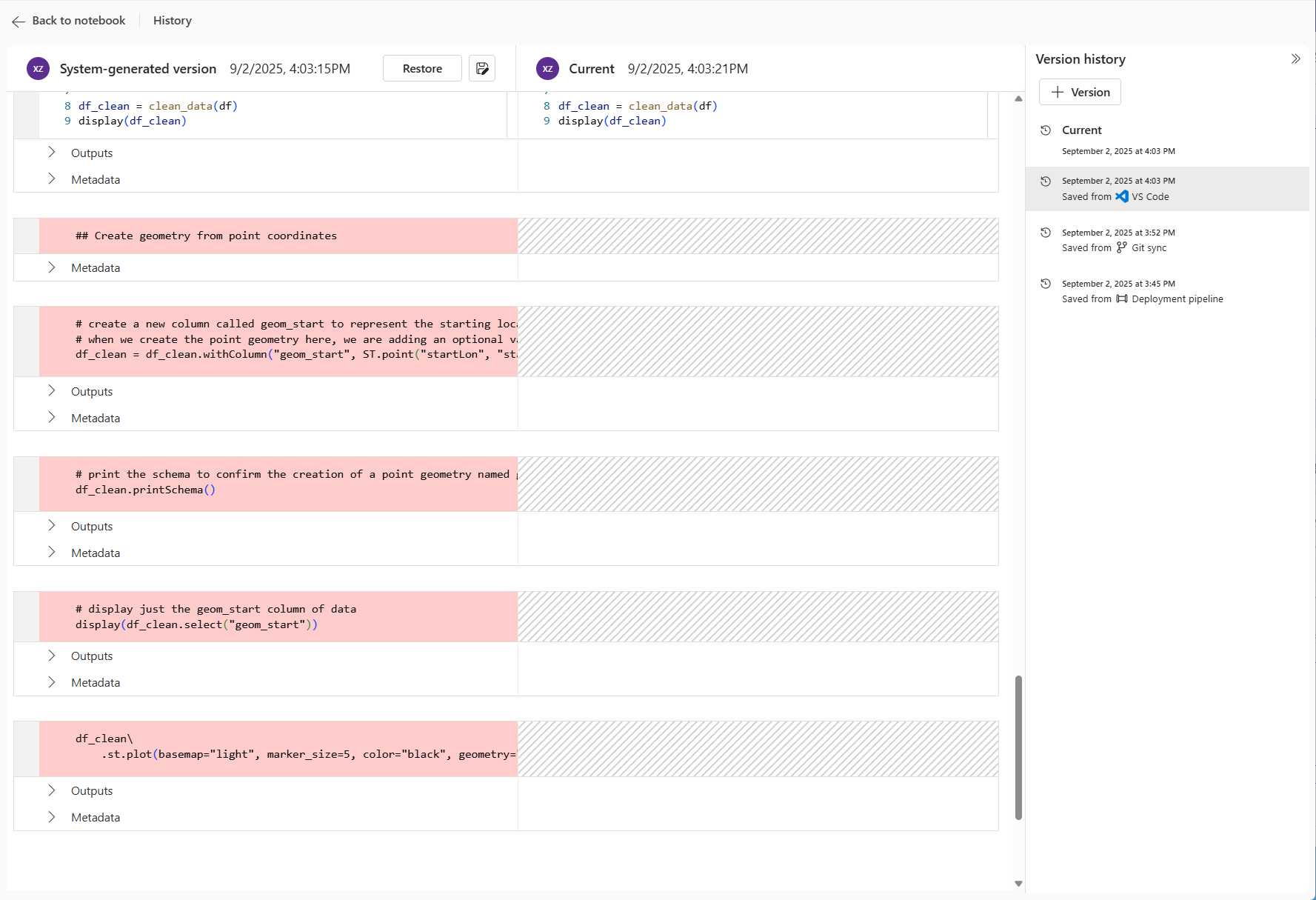Click 'df_clean = clean_data(df)' in the Current pane
This screenshot has height=900, width=1316.
point(638,107)
